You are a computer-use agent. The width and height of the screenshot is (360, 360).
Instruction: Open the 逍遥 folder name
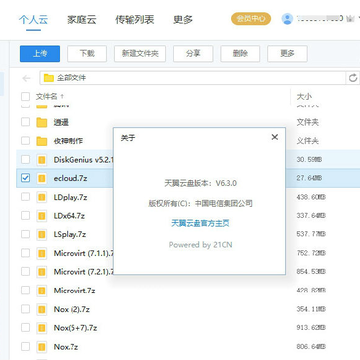tap(61, 122)
